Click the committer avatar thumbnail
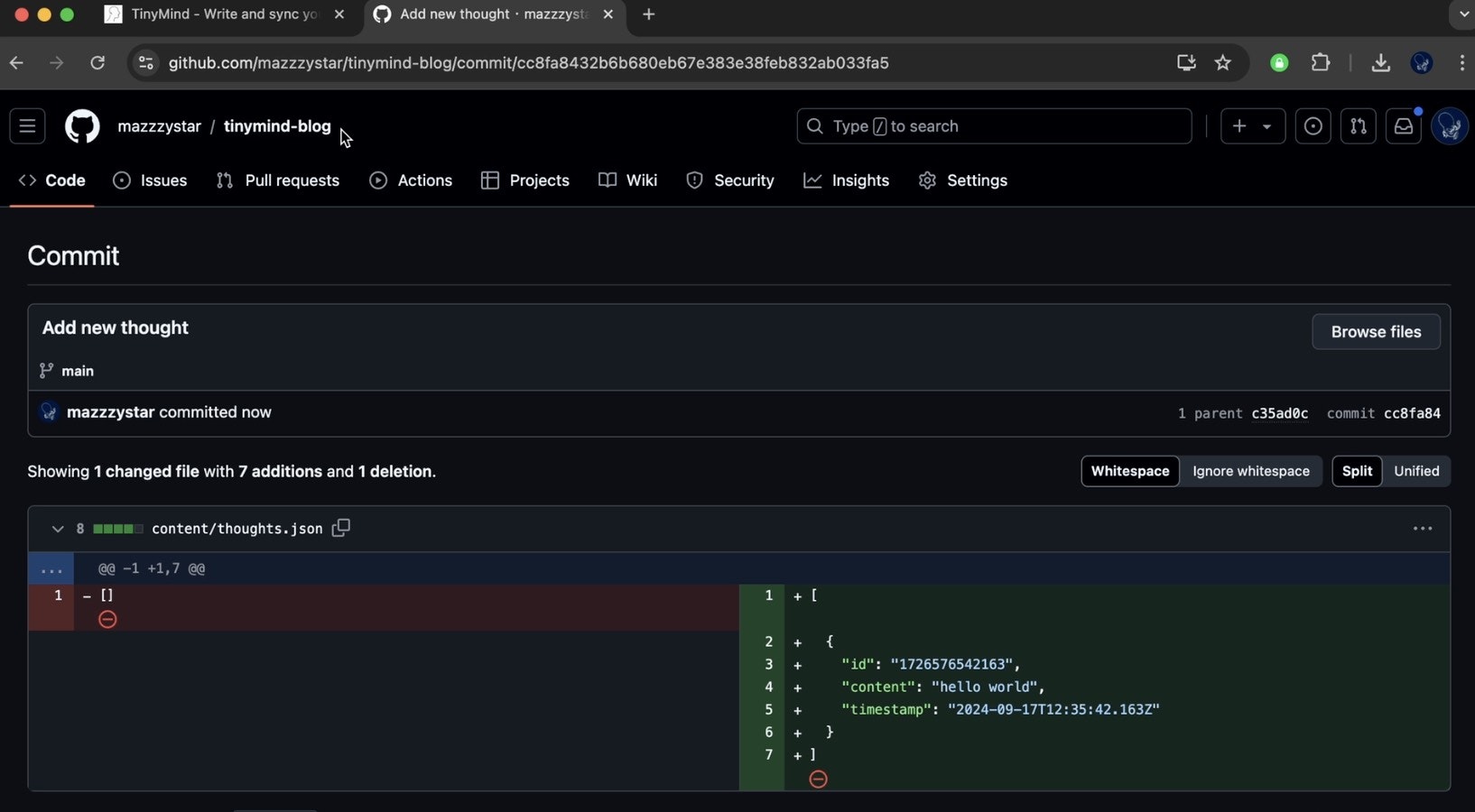 tap(49, 412)
